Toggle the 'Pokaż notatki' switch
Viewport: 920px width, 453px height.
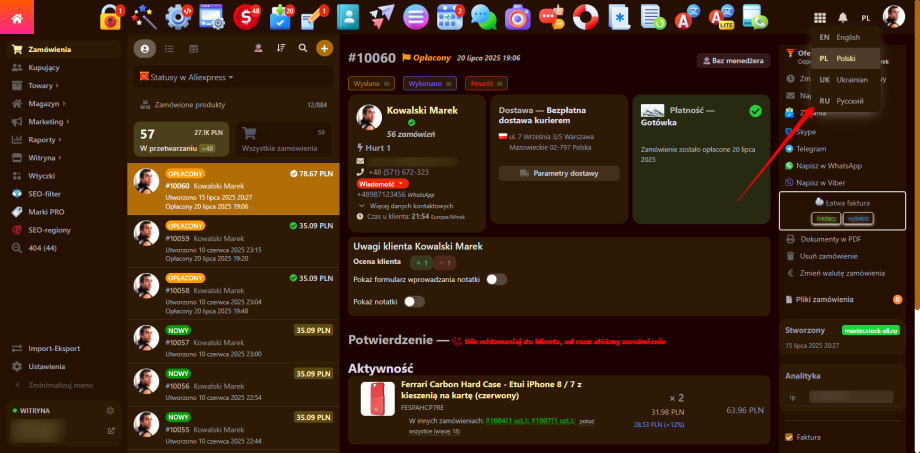click(x=414, y=302)
